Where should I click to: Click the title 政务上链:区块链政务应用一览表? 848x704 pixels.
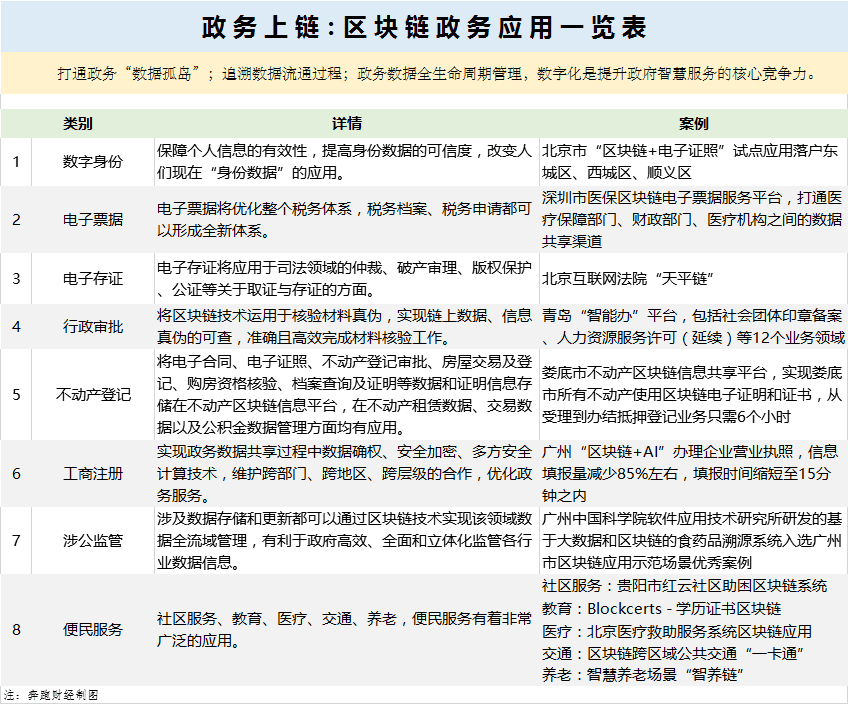click(x=424, y=27)
